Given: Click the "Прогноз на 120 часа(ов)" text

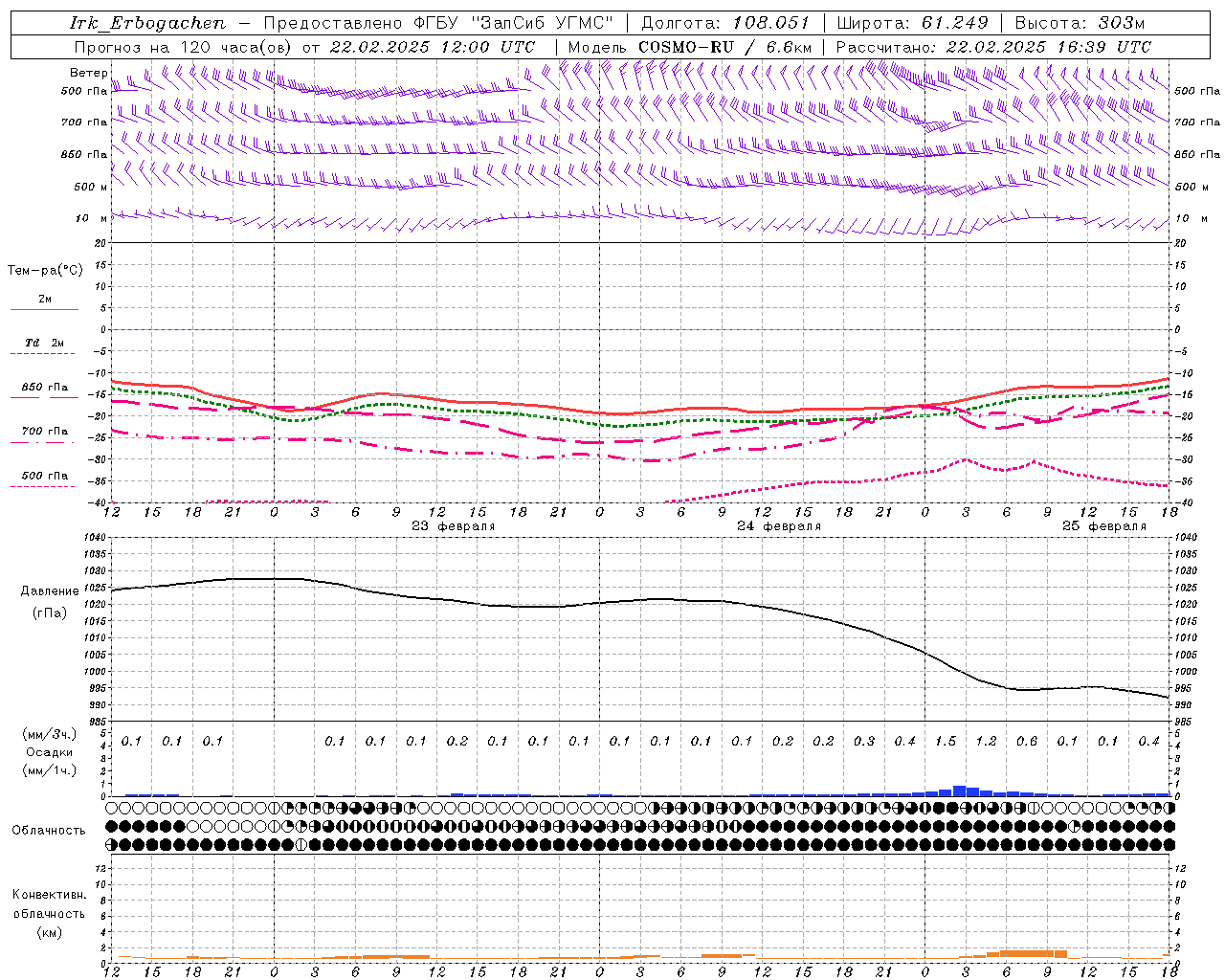Looking at the screenshot, I should tap(184, 47).
